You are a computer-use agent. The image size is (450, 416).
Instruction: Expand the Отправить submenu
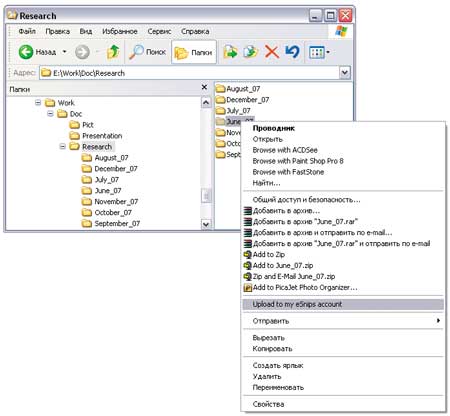[343, 321]
